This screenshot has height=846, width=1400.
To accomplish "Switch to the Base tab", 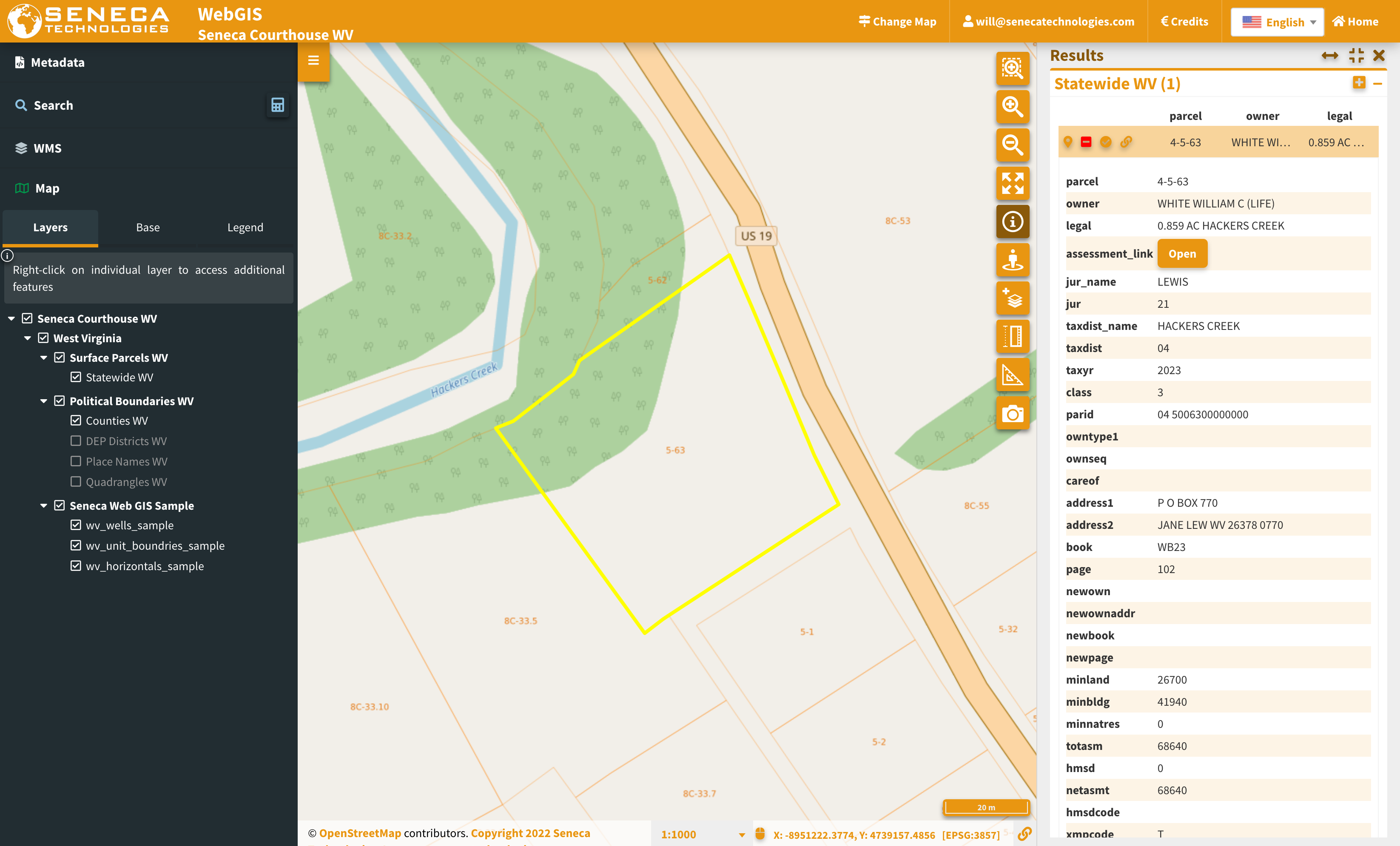I will [147, 227].
